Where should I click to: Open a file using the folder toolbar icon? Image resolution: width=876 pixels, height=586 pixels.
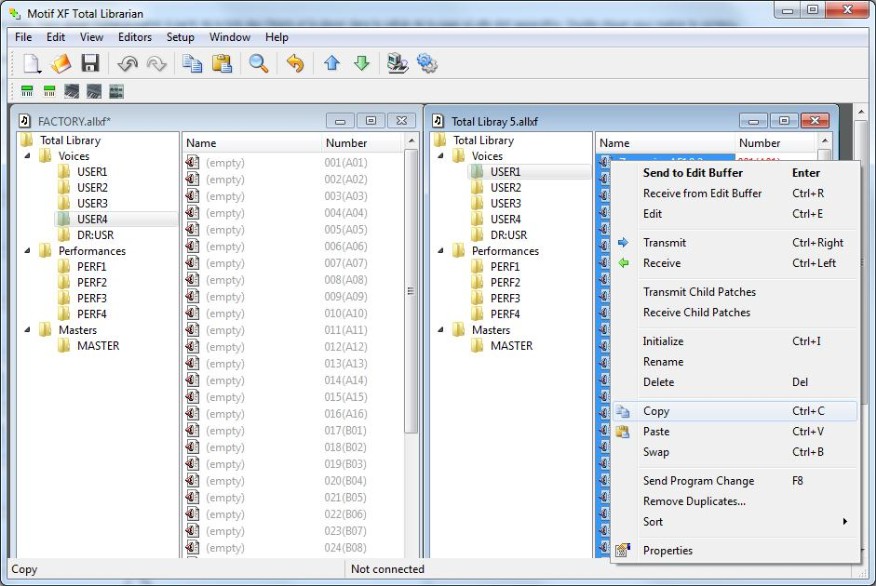pos(61,64)
